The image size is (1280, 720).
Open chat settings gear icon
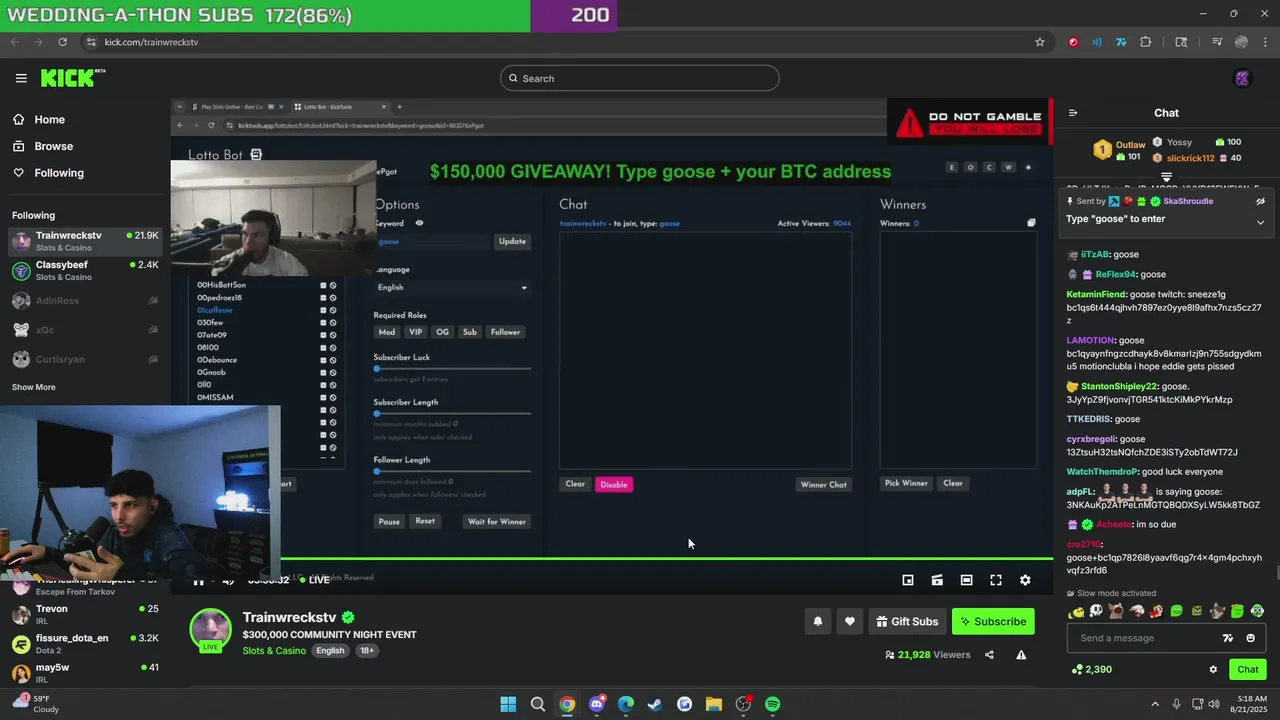click(x=1213, y=669)
